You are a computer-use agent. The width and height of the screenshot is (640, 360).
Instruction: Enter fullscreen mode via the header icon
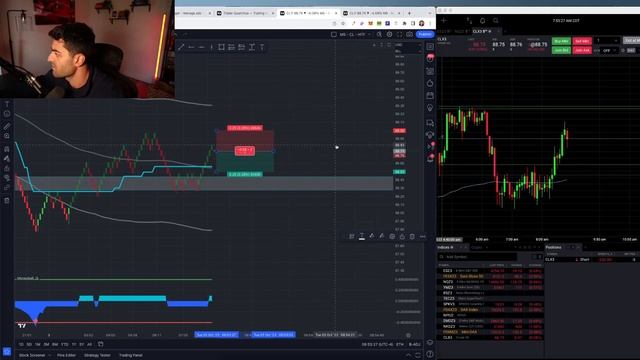399,34
